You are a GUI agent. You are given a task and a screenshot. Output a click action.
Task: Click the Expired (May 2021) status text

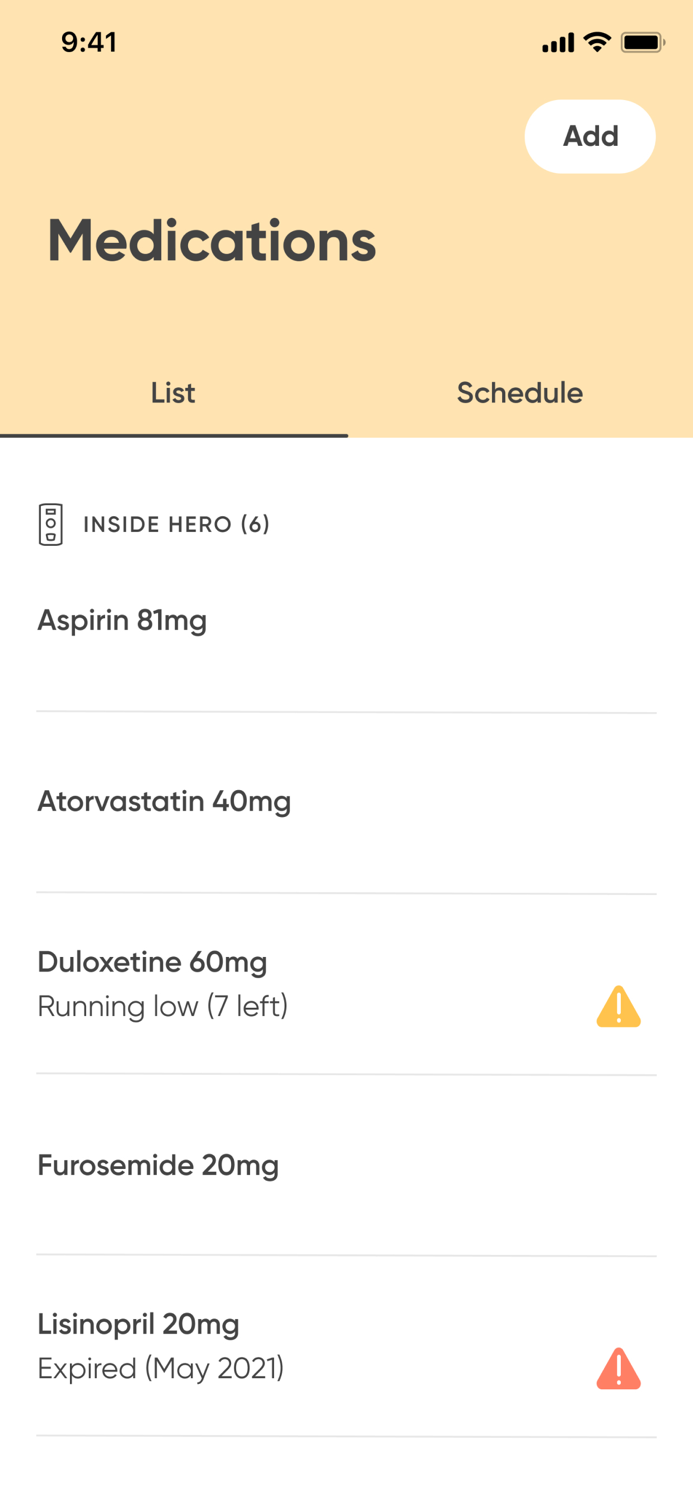click(161, 1368)
